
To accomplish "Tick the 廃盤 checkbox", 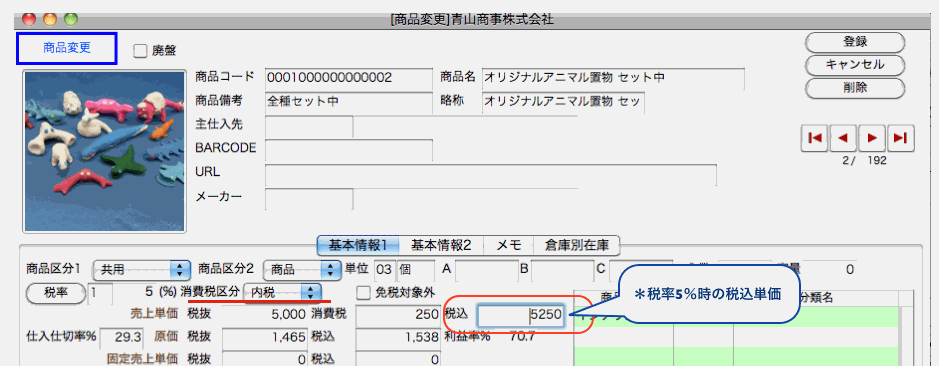I will point(140,51).
